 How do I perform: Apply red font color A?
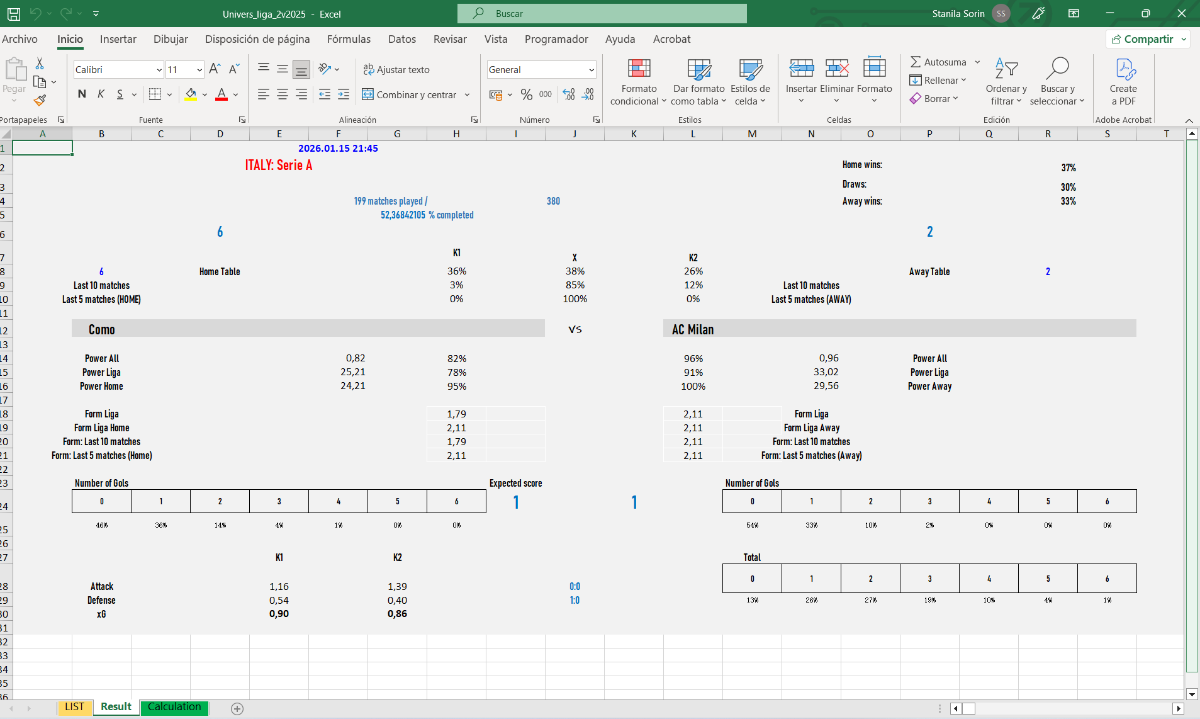(222, 94)
